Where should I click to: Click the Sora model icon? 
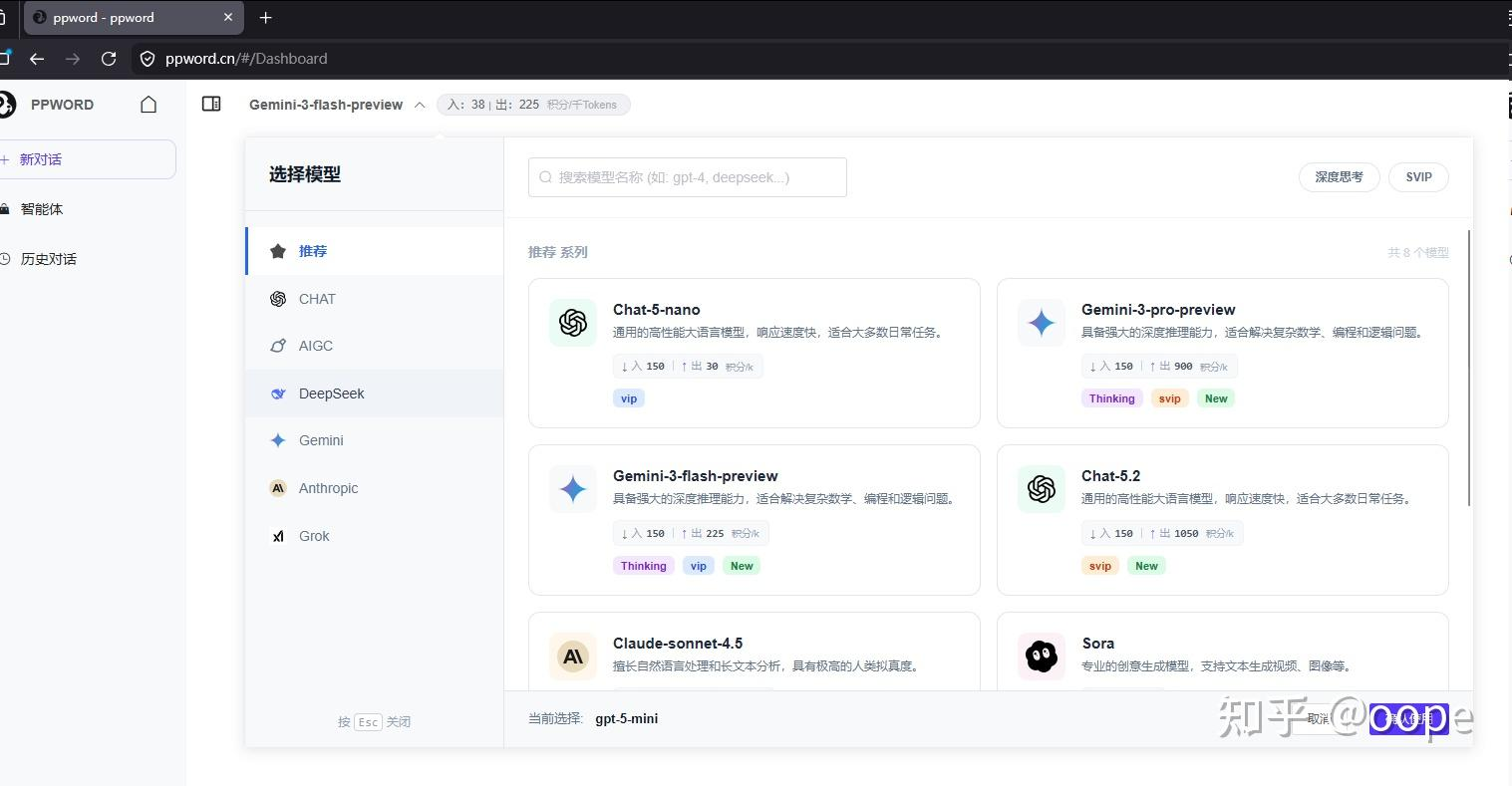point(1042,656)
